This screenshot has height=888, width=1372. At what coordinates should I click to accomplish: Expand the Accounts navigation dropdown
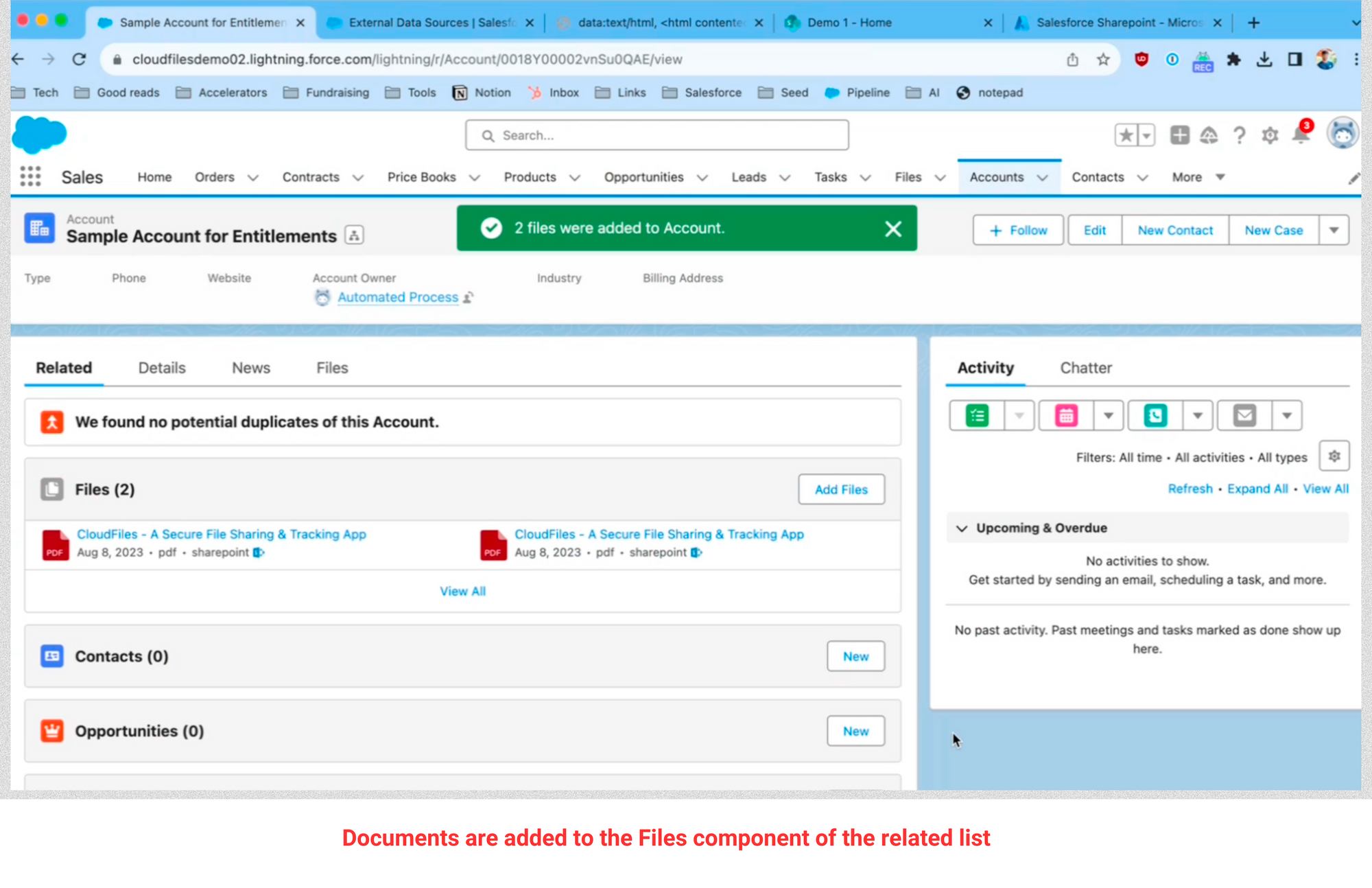[x=1045, y=177]
